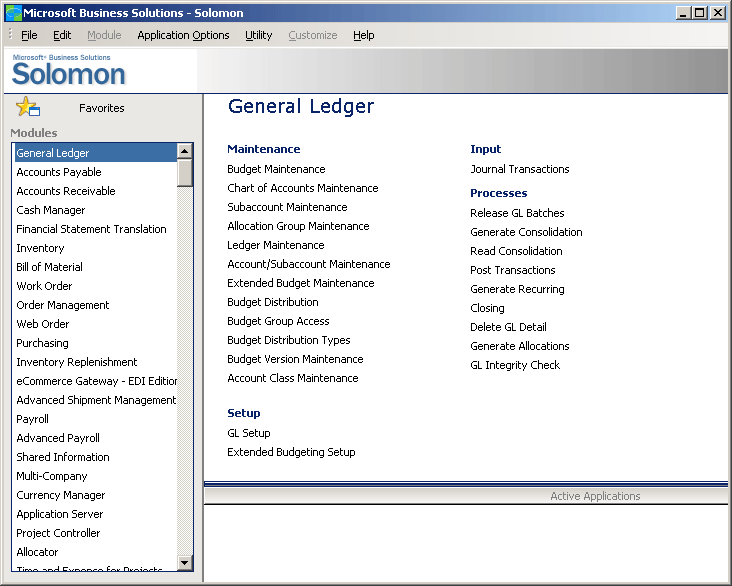Open Account/Subaccount Maintenance
Viewport: 732px width, 586px height.
click(x=309, y=264)
